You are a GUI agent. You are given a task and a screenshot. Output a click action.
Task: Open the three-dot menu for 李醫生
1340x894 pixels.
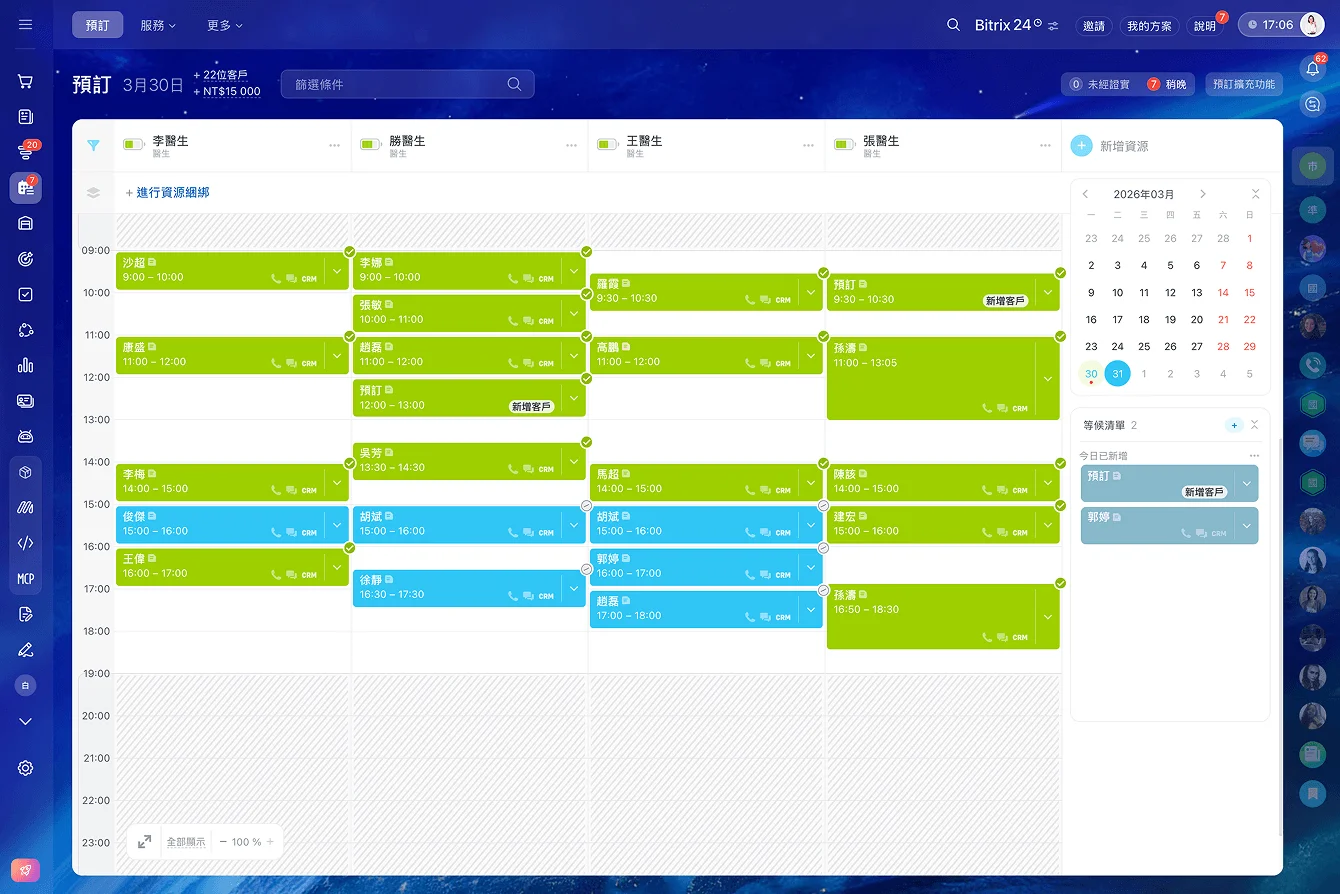(x=334, y=146)
